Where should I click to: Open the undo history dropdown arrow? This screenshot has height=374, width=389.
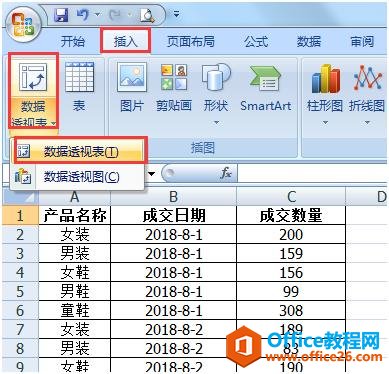click(x=97, y=15)
